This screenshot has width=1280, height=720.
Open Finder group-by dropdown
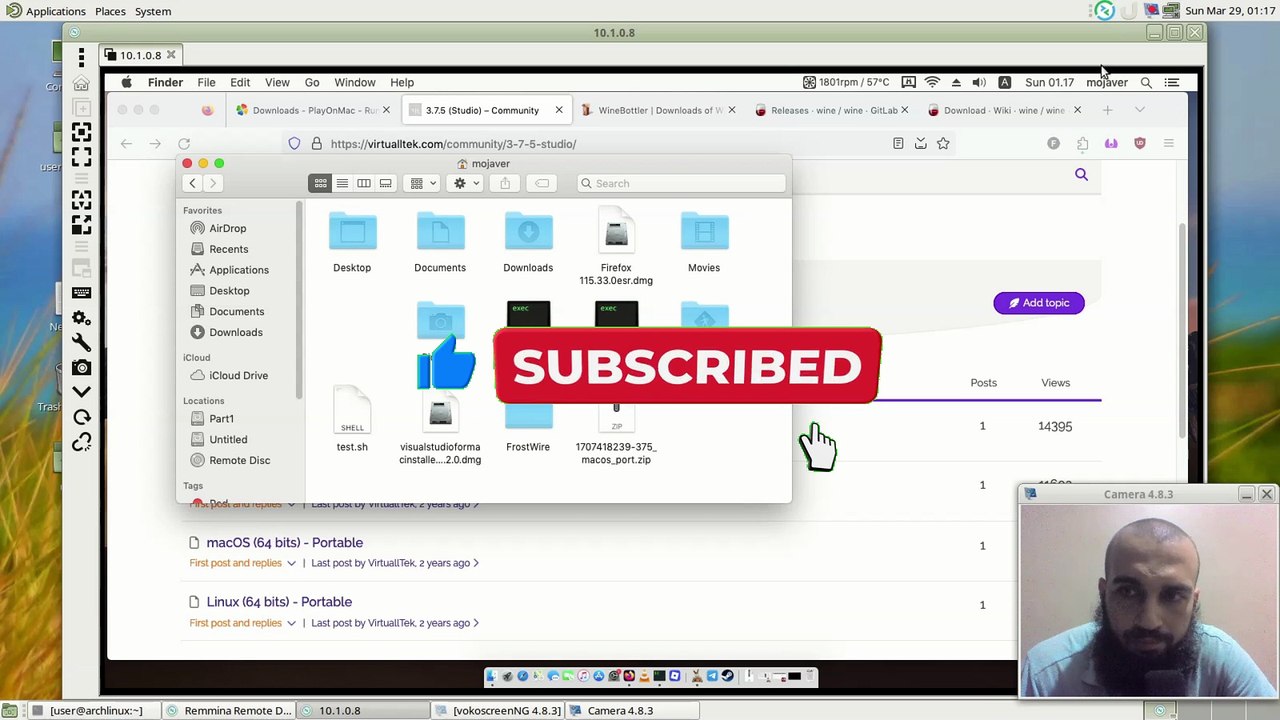click(x=423, y=183)
